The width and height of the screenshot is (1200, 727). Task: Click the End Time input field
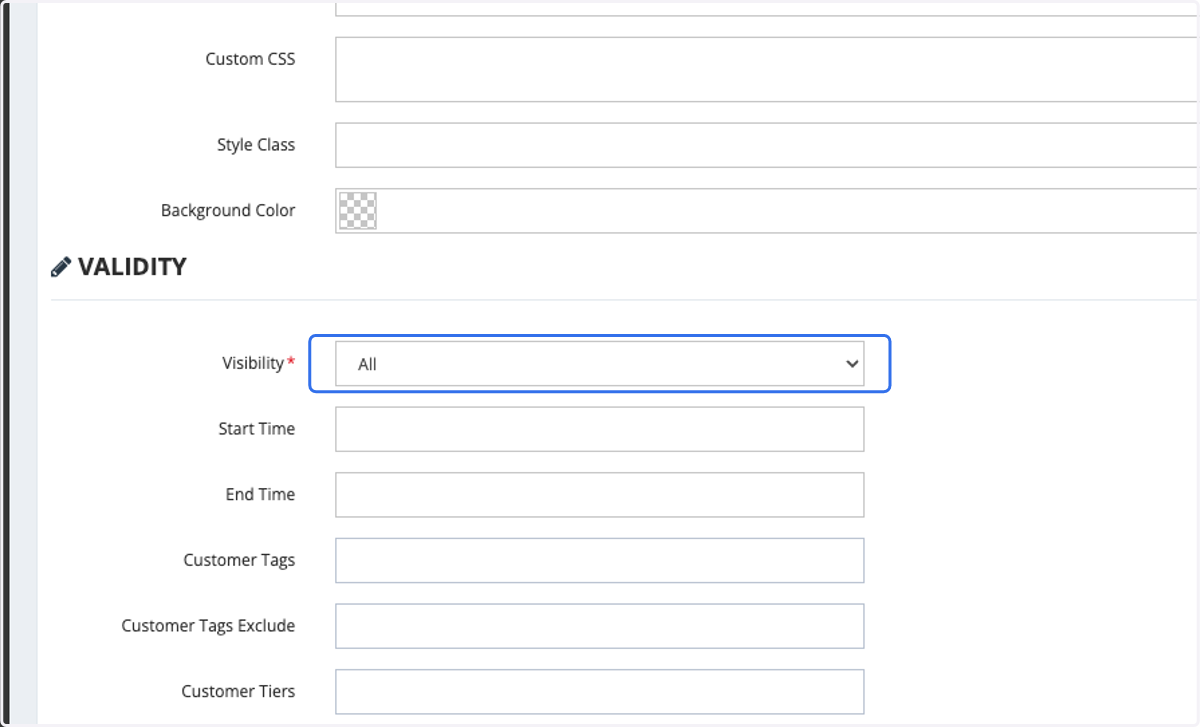(x=599, y=495)
